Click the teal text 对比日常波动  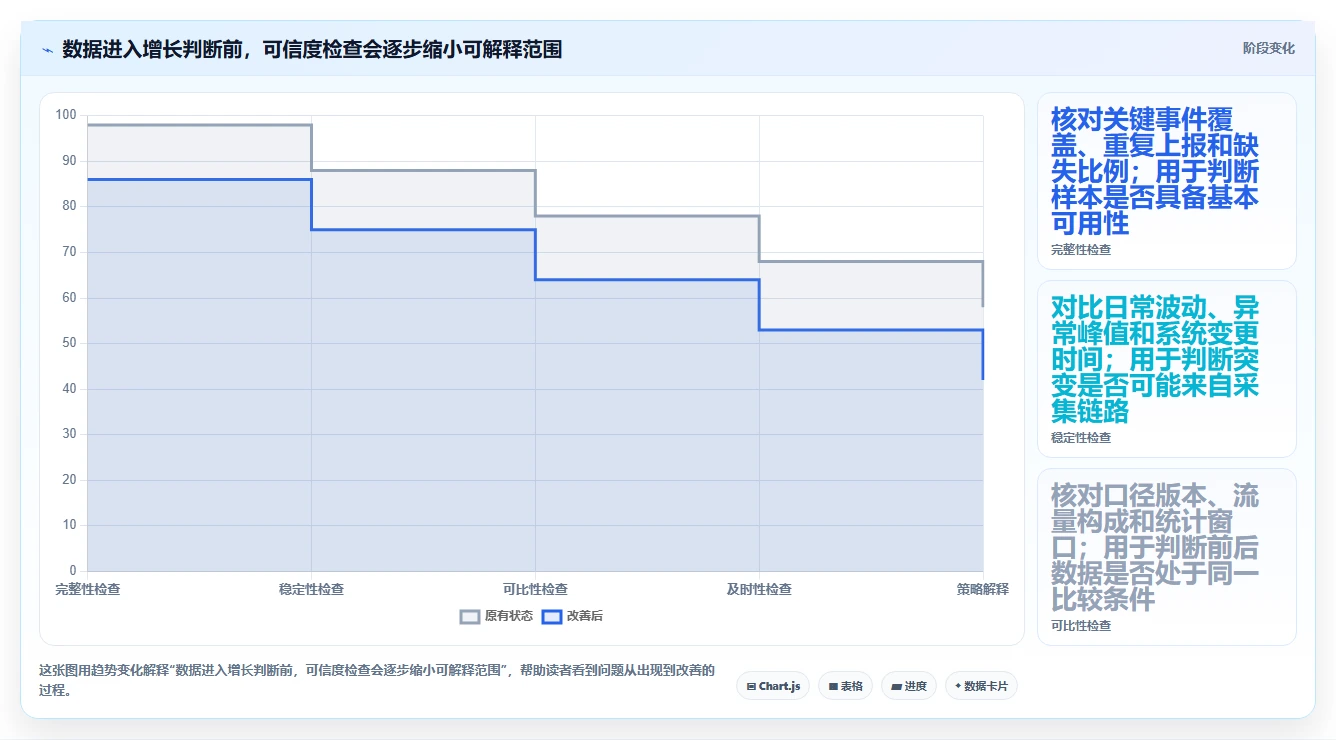[x=1155, y=359]
